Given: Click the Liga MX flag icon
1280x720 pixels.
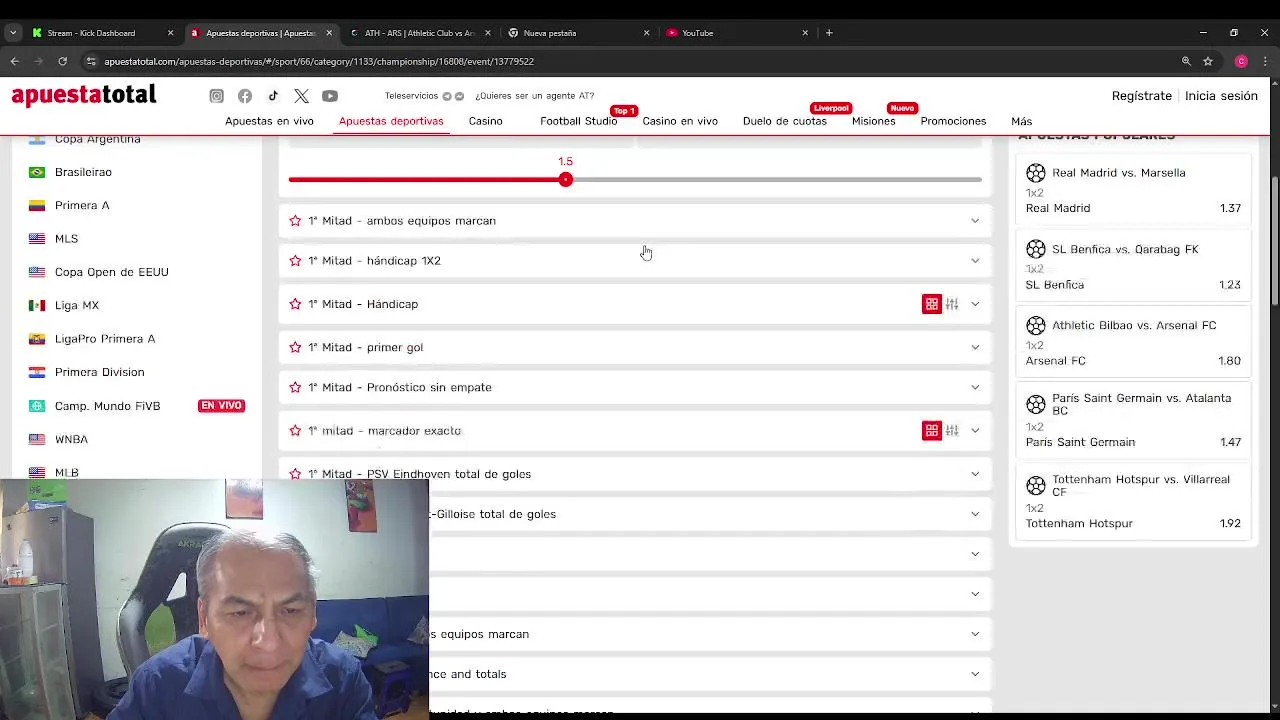Looking at the screenshot, I should [x=37, y=305].
